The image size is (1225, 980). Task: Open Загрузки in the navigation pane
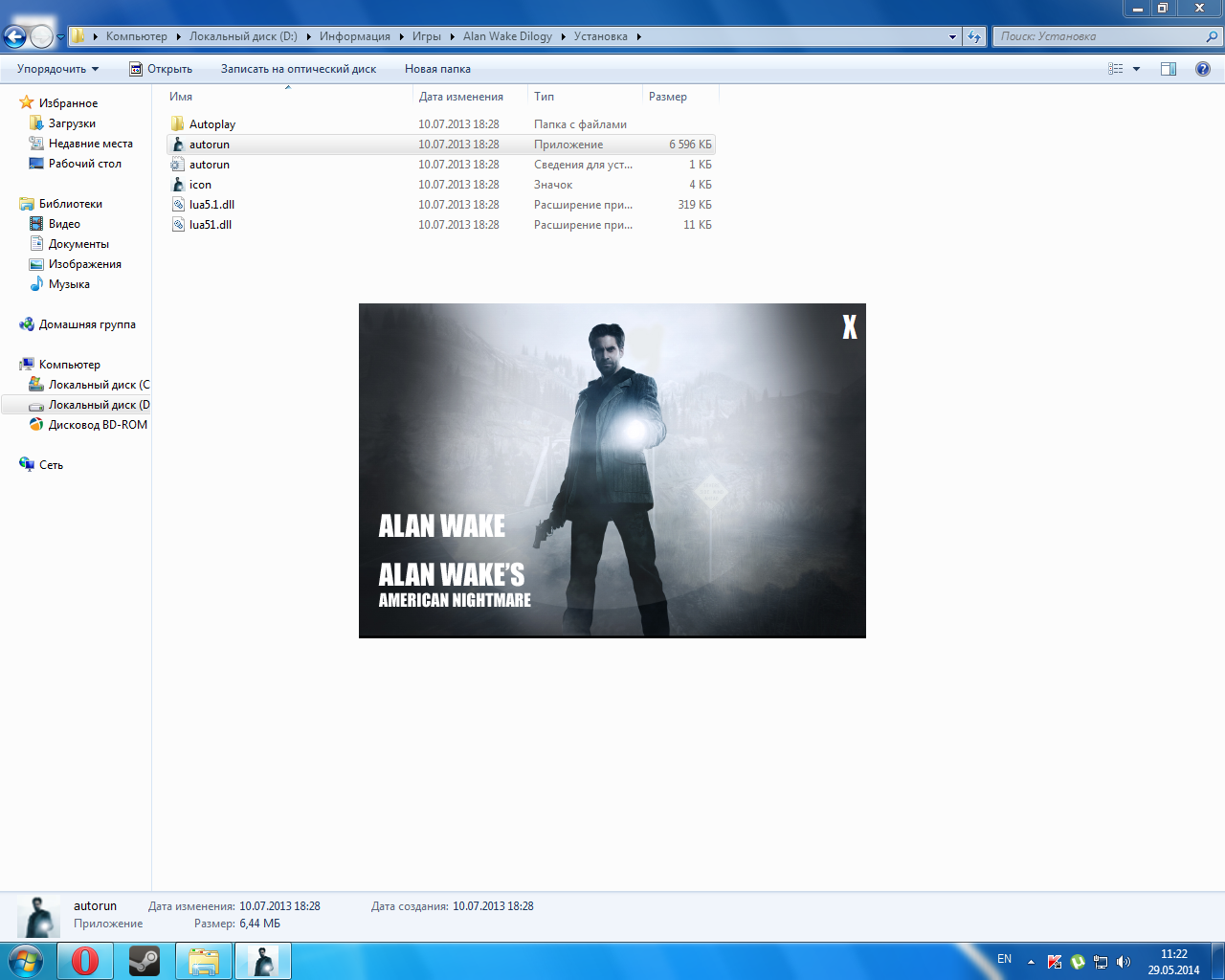pos(72,123)
